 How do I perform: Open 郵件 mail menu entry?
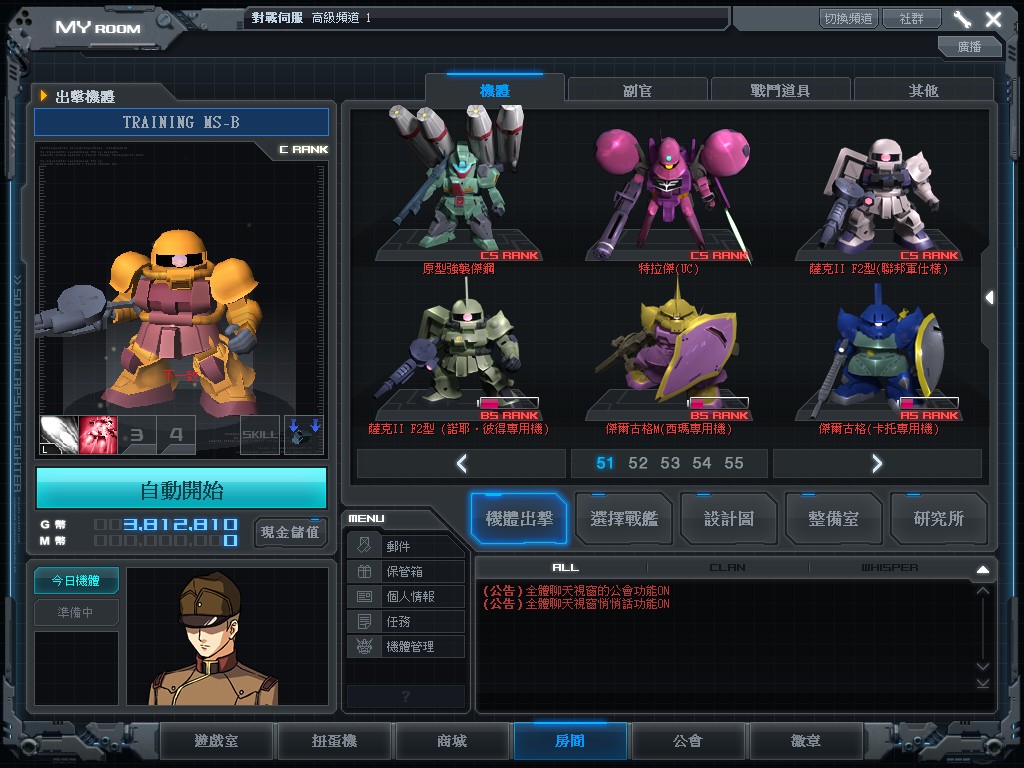(x=406, y=546)
